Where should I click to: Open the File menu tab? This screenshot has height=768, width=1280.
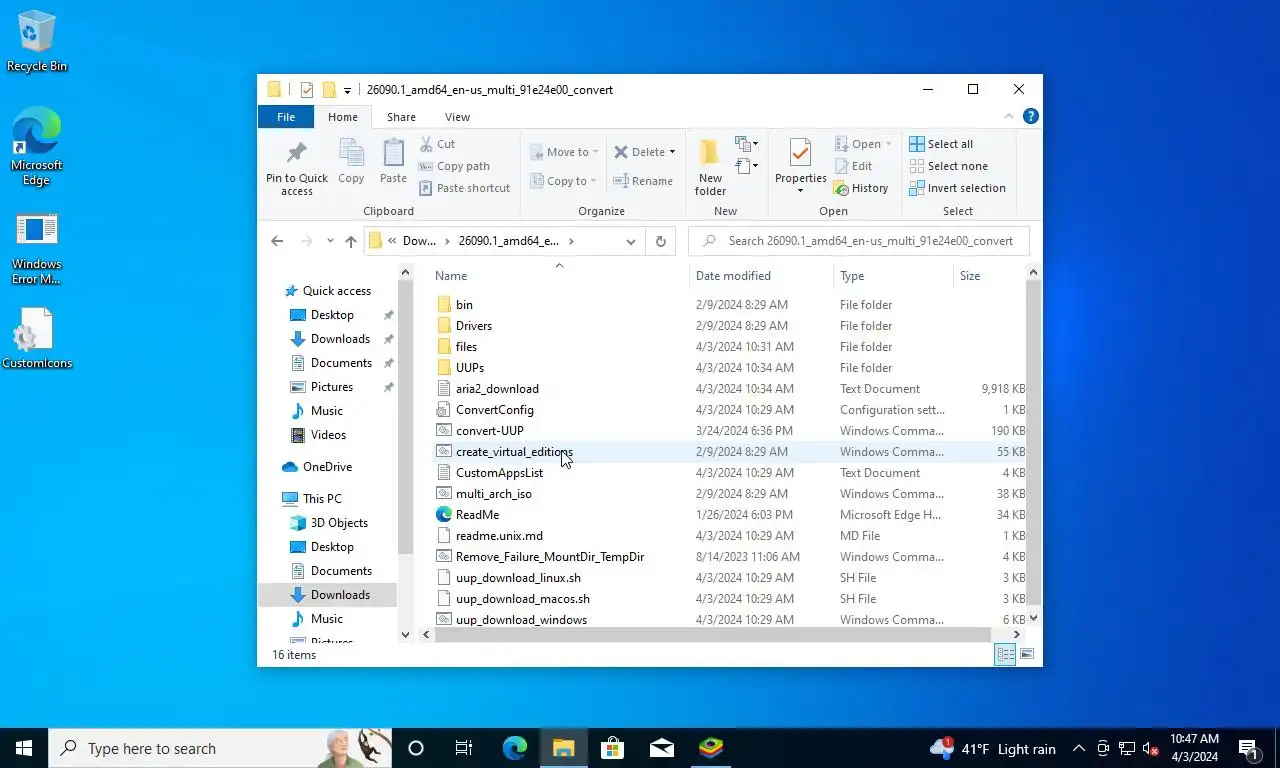286,117
